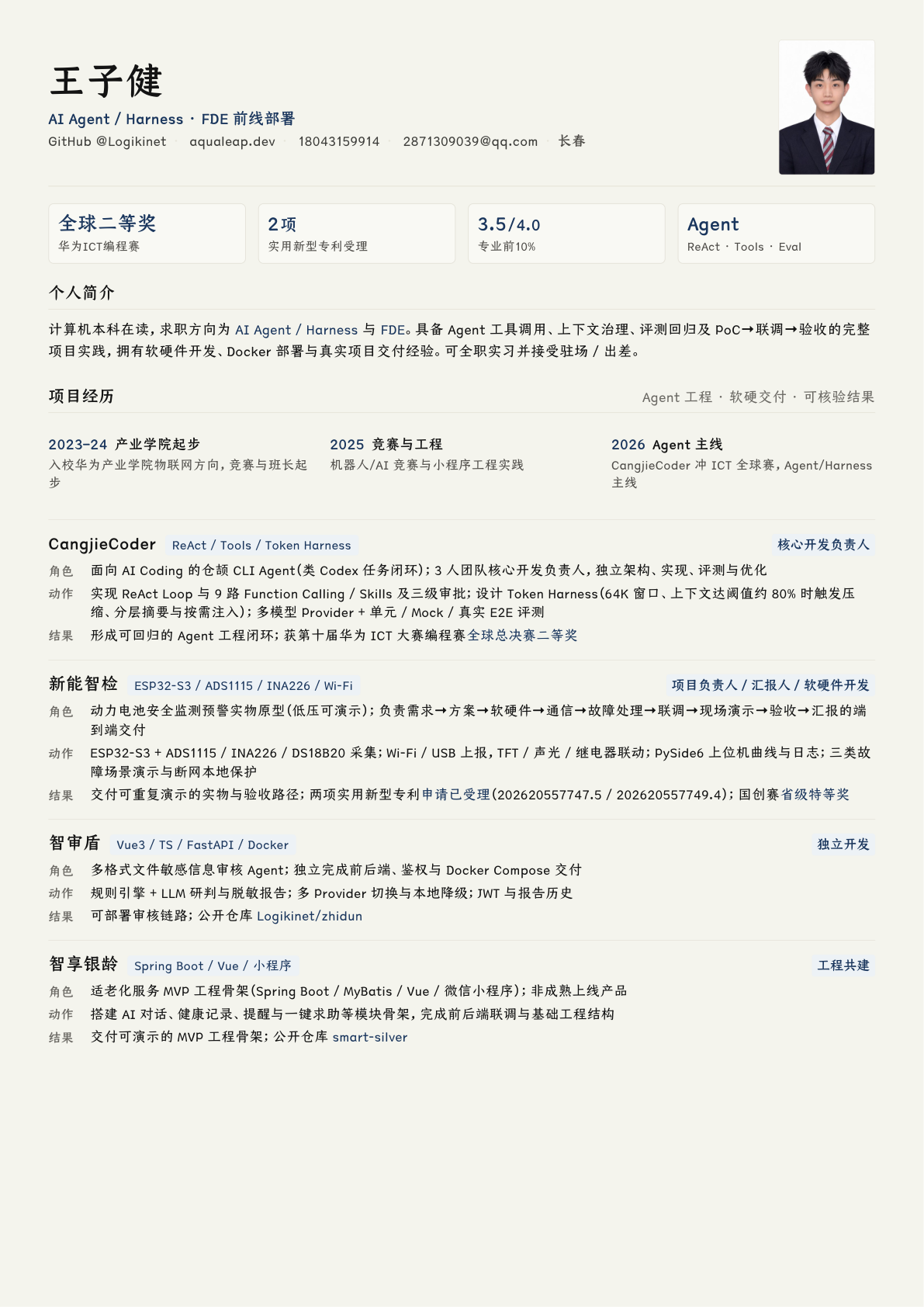This screenshot has width=924, height=1307.
Task: Click the profile photo thumbnail
Action: tap(826, 107)
